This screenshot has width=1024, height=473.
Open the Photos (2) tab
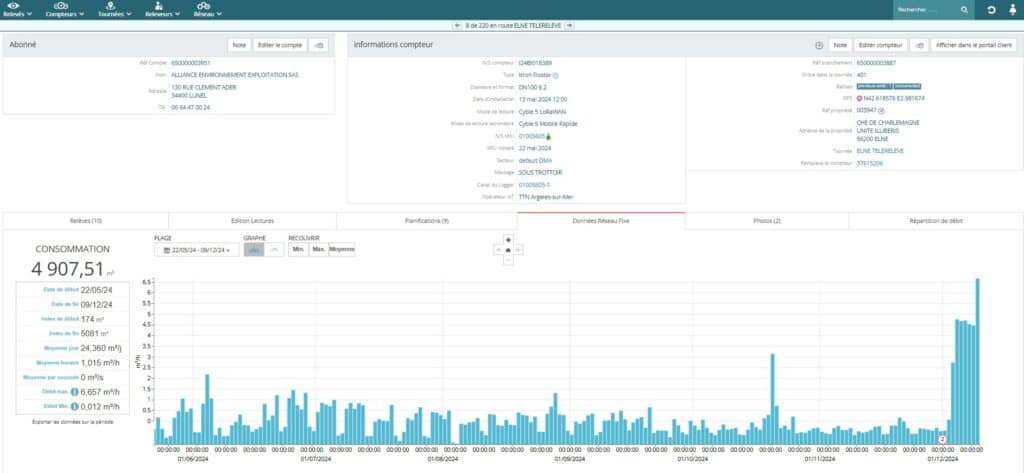[767, 221]
